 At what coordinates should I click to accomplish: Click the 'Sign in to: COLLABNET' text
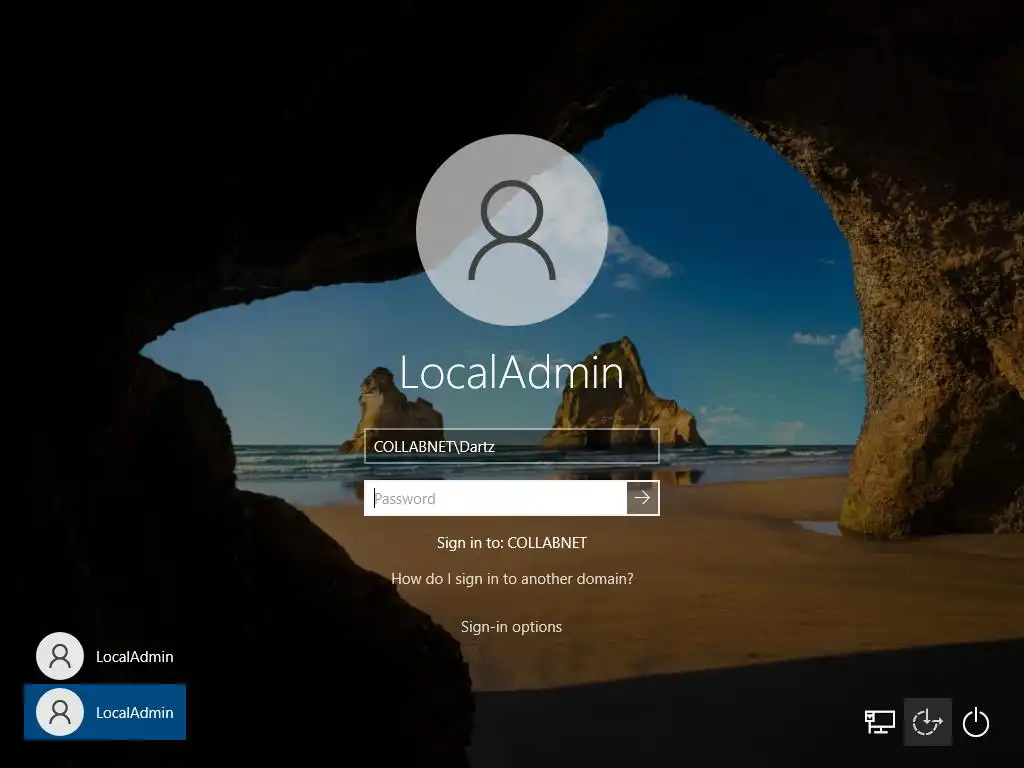click(512, 543)
